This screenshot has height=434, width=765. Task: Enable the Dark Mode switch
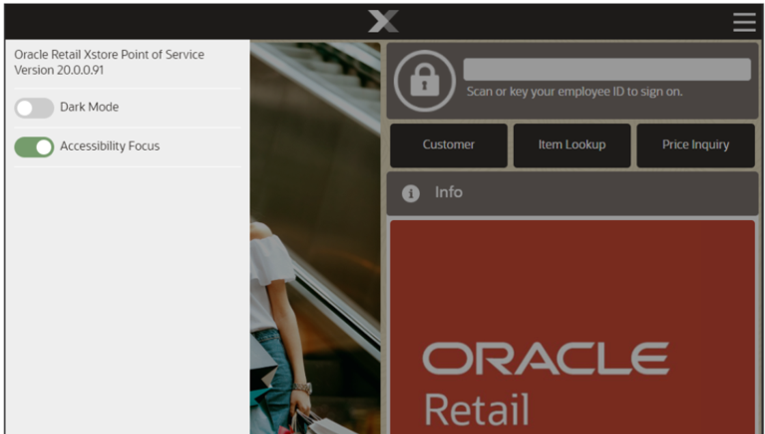pos(34,108)
